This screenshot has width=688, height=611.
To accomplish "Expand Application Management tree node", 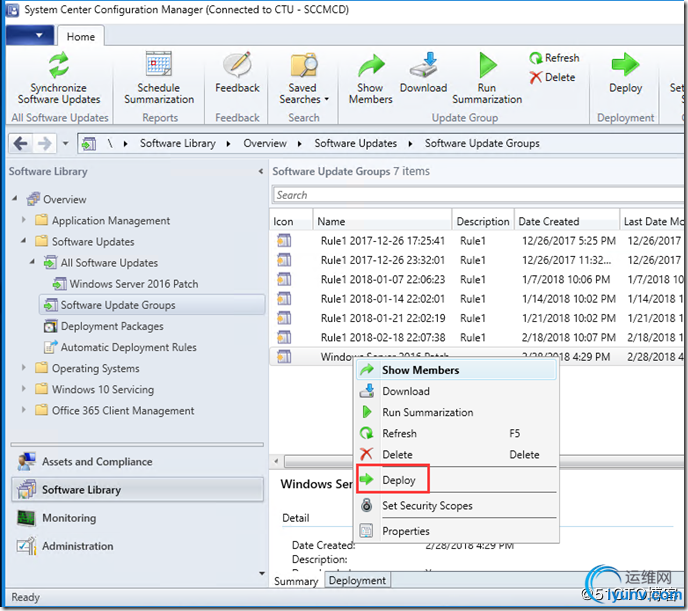I will 24,219.
